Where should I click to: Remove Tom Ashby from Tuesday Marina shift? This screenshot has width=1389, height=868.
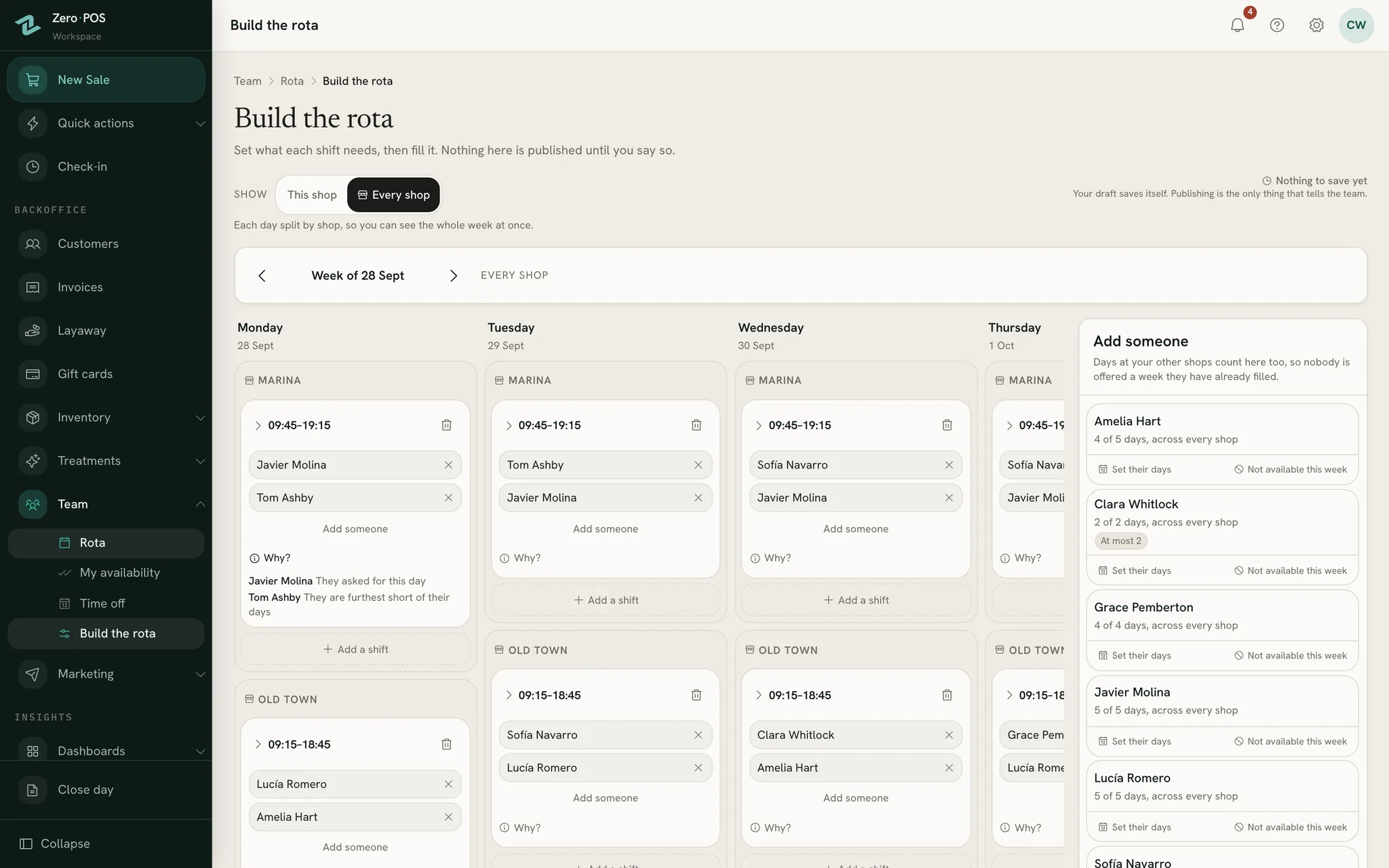click(x=698, y=465)
